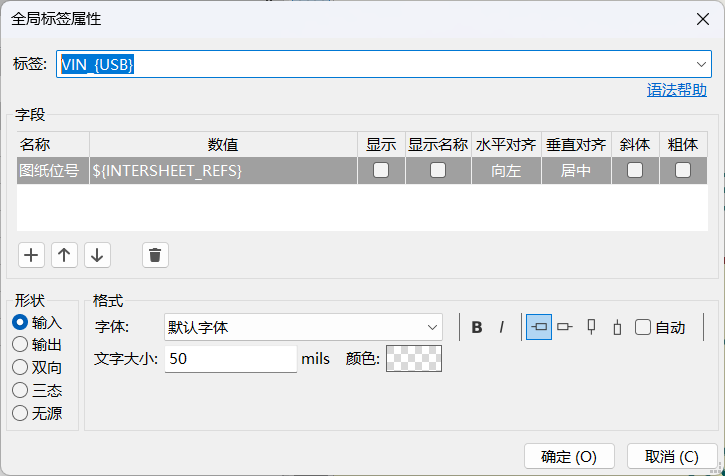Select upward label orientation icon

point(591,327)
